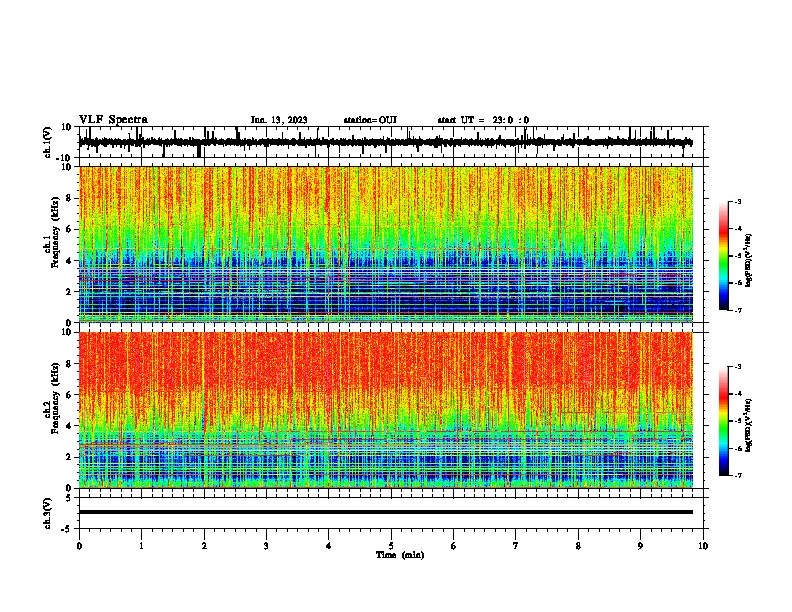Click tick label "1" on the time axis
Image resolution: width=792 pixels, height=612 pixels.
click(x=141, y=546)
